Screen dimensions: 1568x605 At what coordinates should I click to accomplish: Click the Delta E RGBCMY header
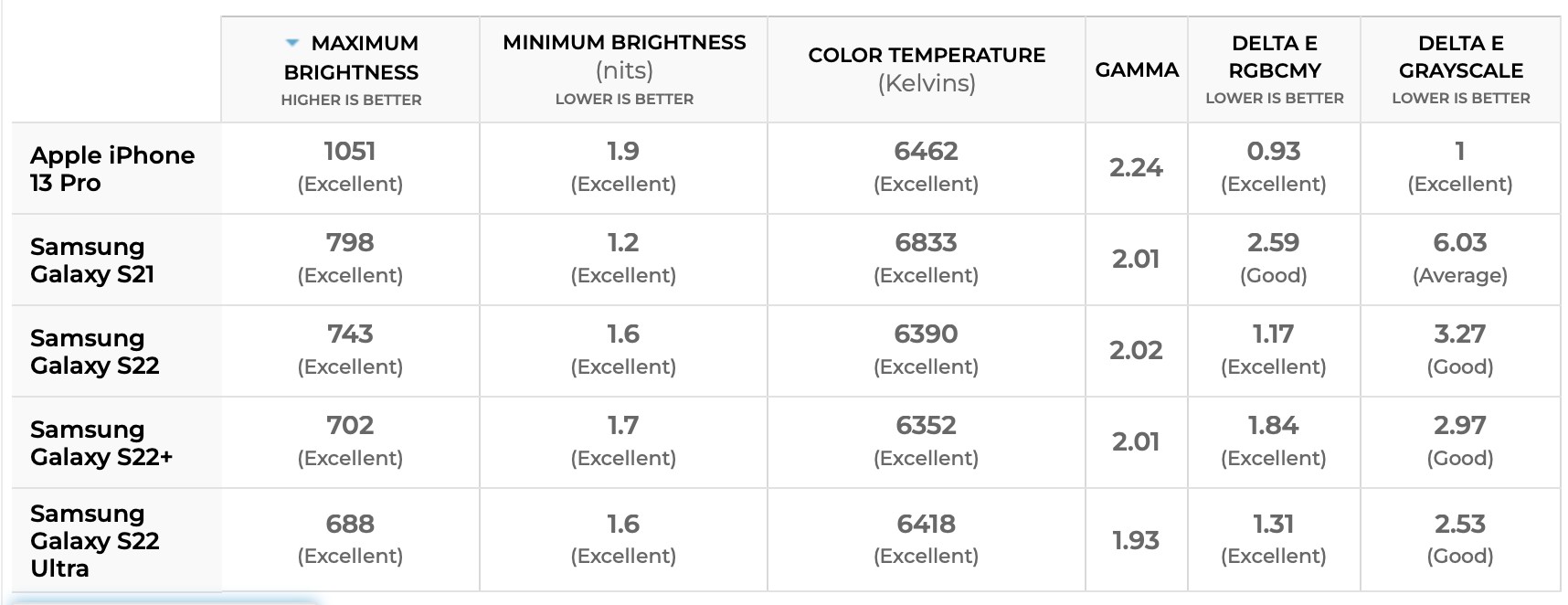point(1274,69)
